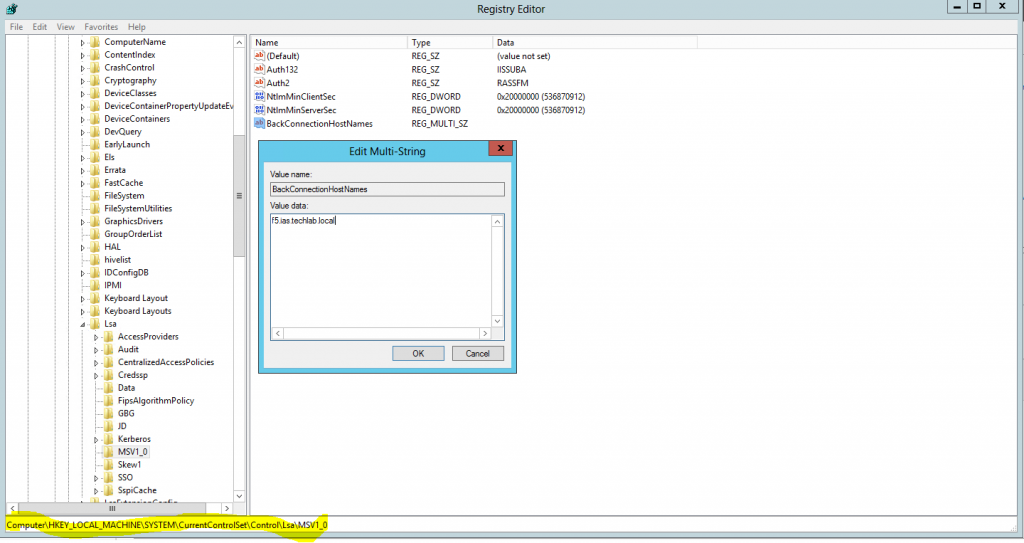Click the (Default) value icon
This screenshot has height=543, width=1024.
tap(260, 56)
